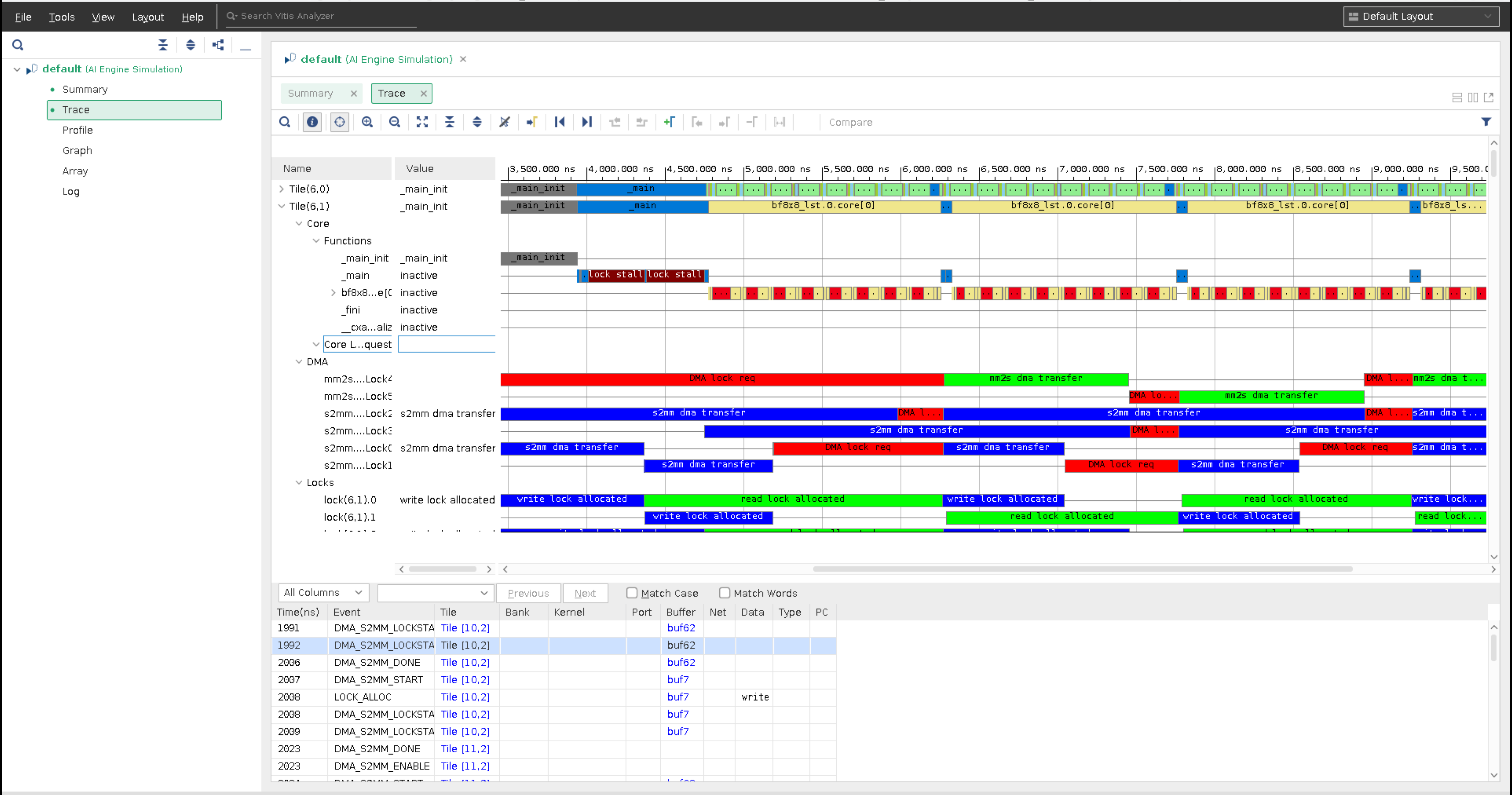
Task: Select Graph in the sidebar
Action: point(77,151)
